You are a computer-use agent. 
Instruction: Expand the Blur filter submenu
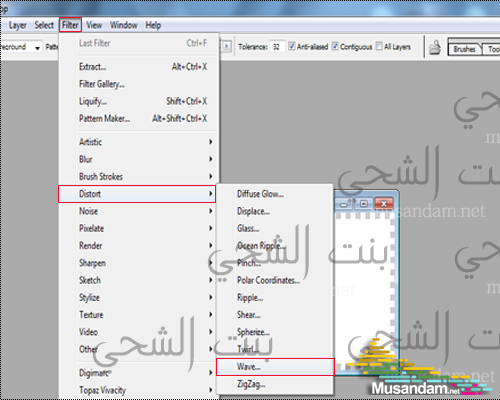coord(137,159)
